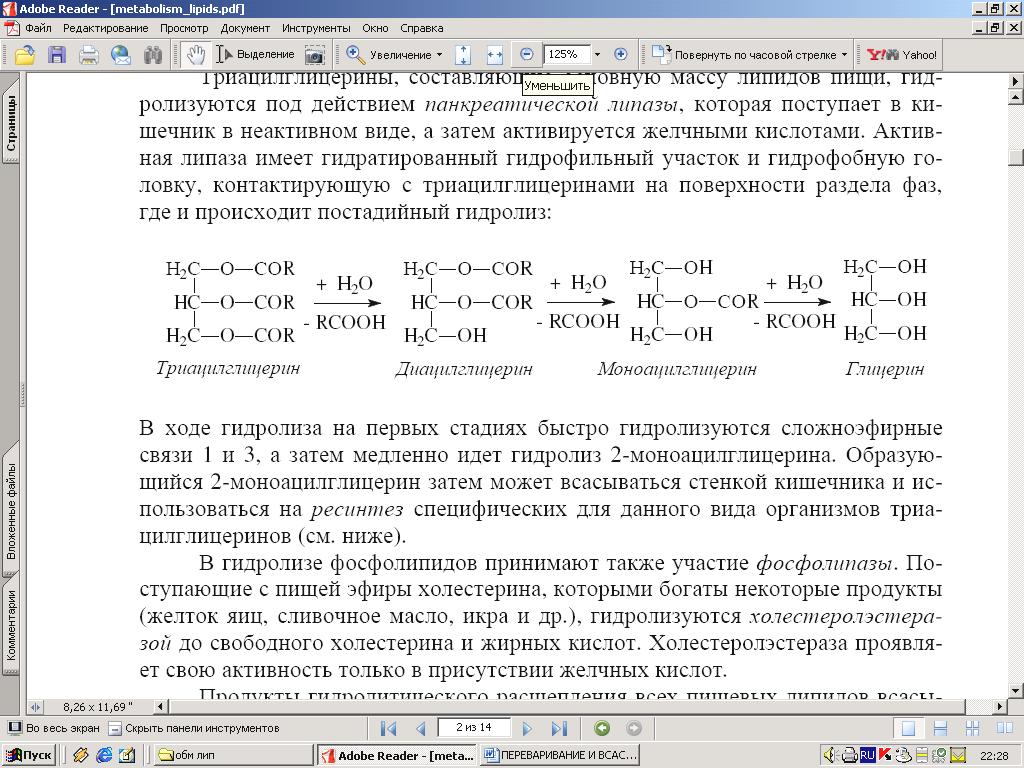
Task: Open the Страницы side panel tab
Action: 11,123
